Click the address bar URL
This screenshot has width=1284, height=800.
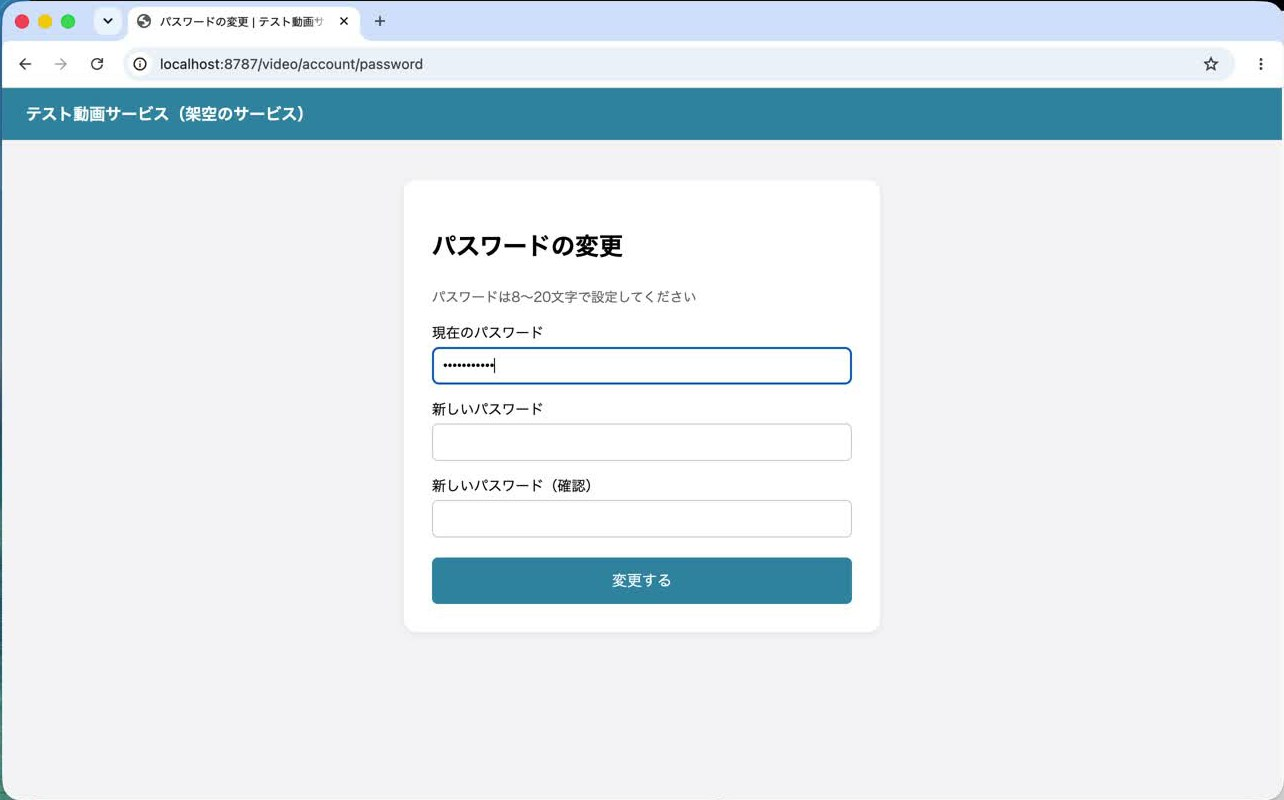pos(291,64)
